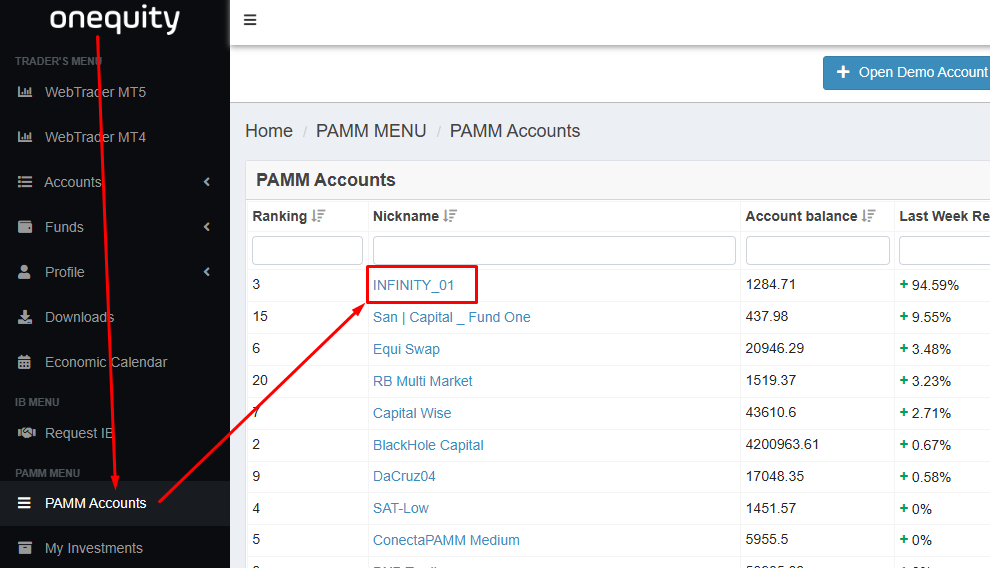Image resolution: width=990 pixels, height=568 pixels.
Task: Click the Downloads icon in sidebar
Action: click(x=25, y=317)
